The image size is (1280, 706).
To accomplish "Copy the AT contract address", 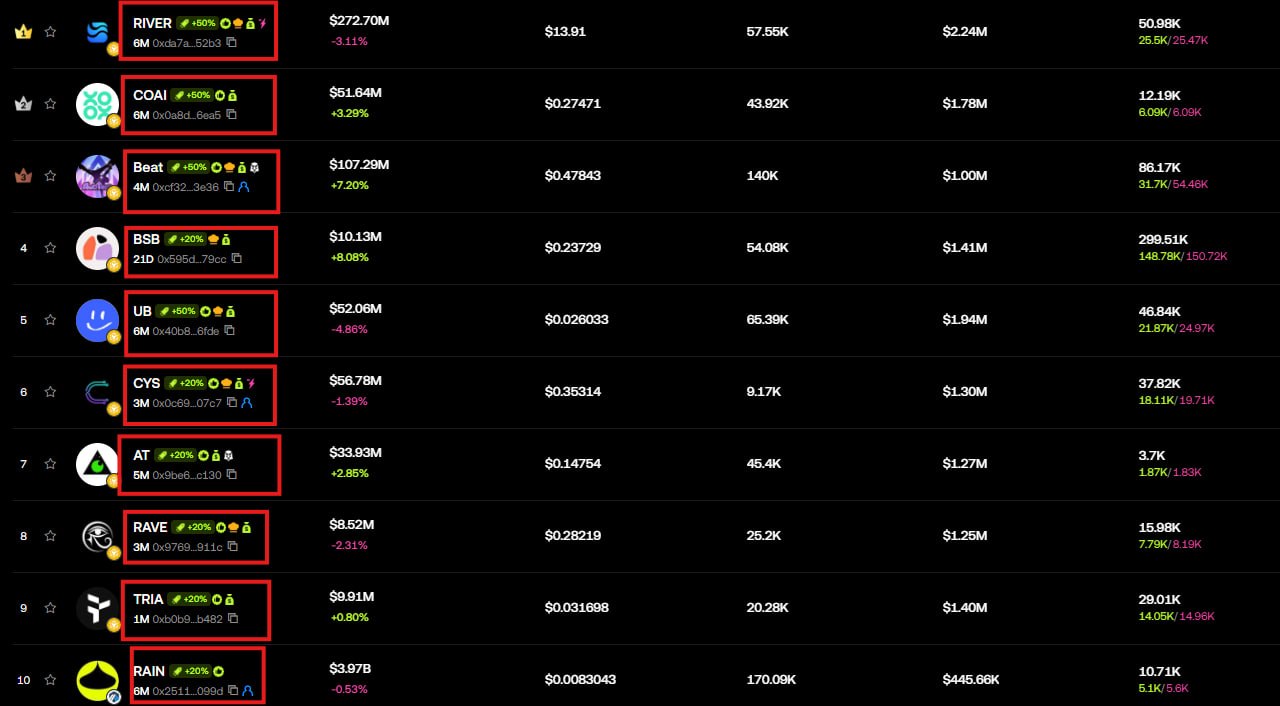I will (232, 475).
